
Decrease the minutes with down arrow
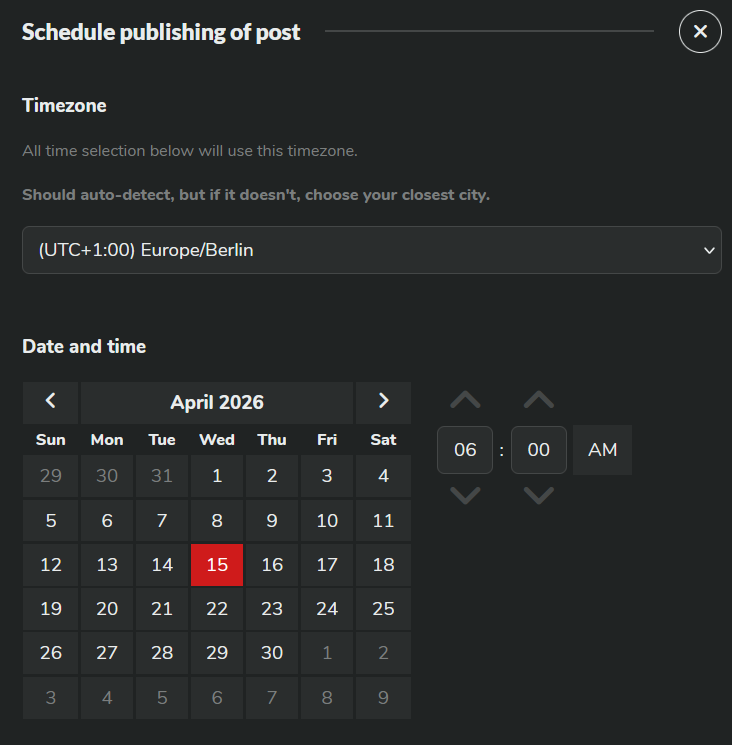click(539, 495)
